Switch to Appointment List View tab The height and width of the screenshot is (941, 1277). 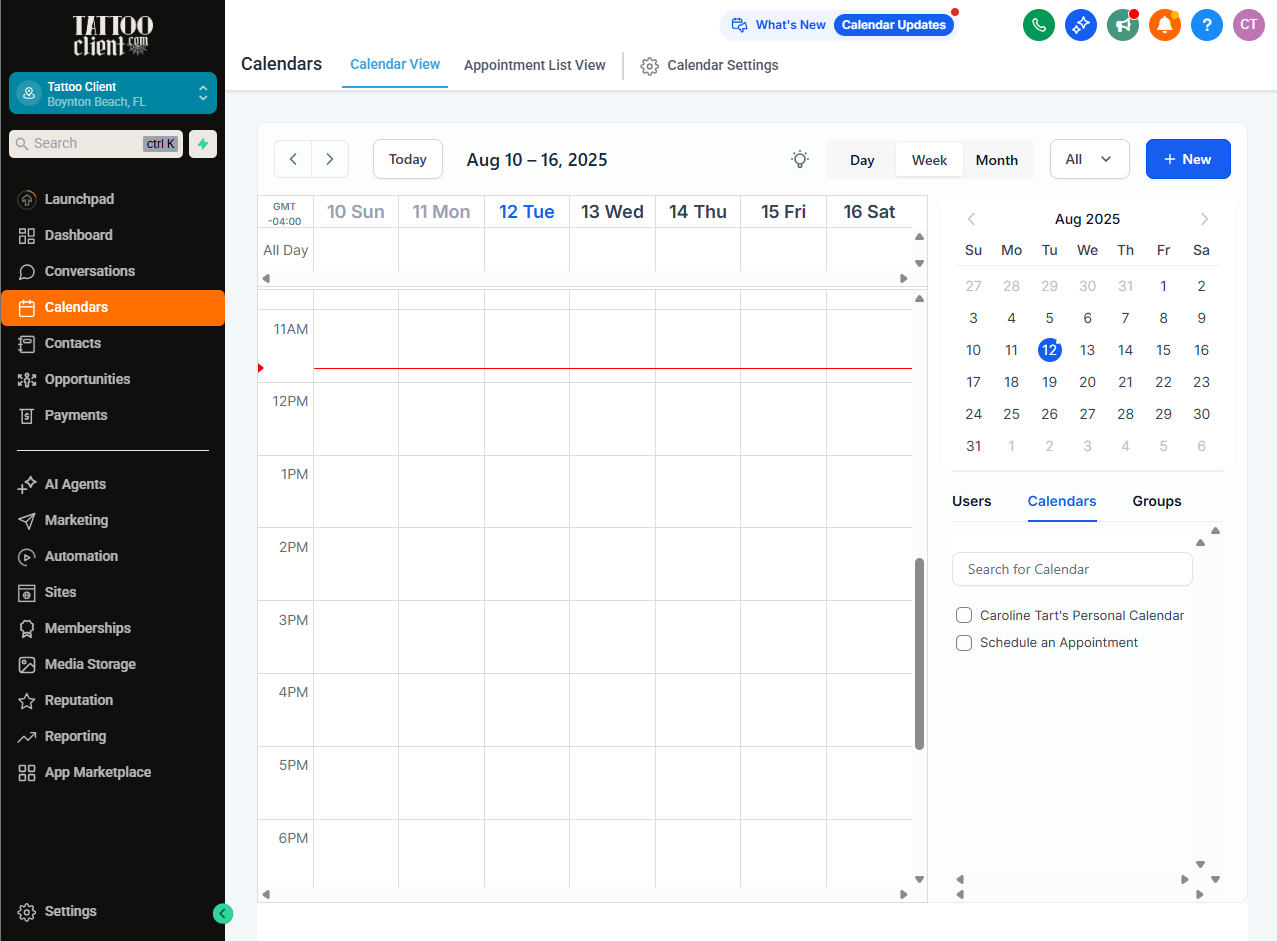[x=534, y=65]
